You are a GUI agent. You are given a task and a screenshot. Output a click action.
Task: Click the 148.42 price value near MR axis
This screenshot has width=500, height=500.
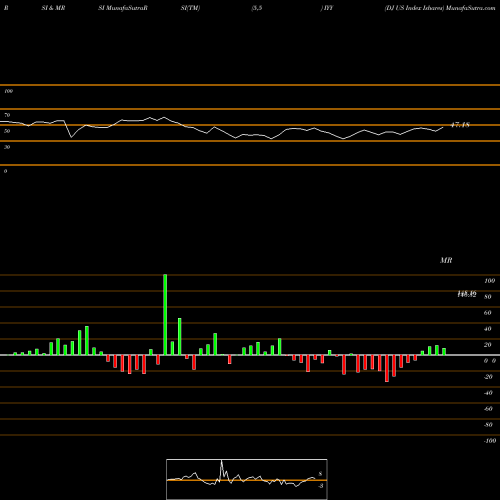(x=467, y=294)
